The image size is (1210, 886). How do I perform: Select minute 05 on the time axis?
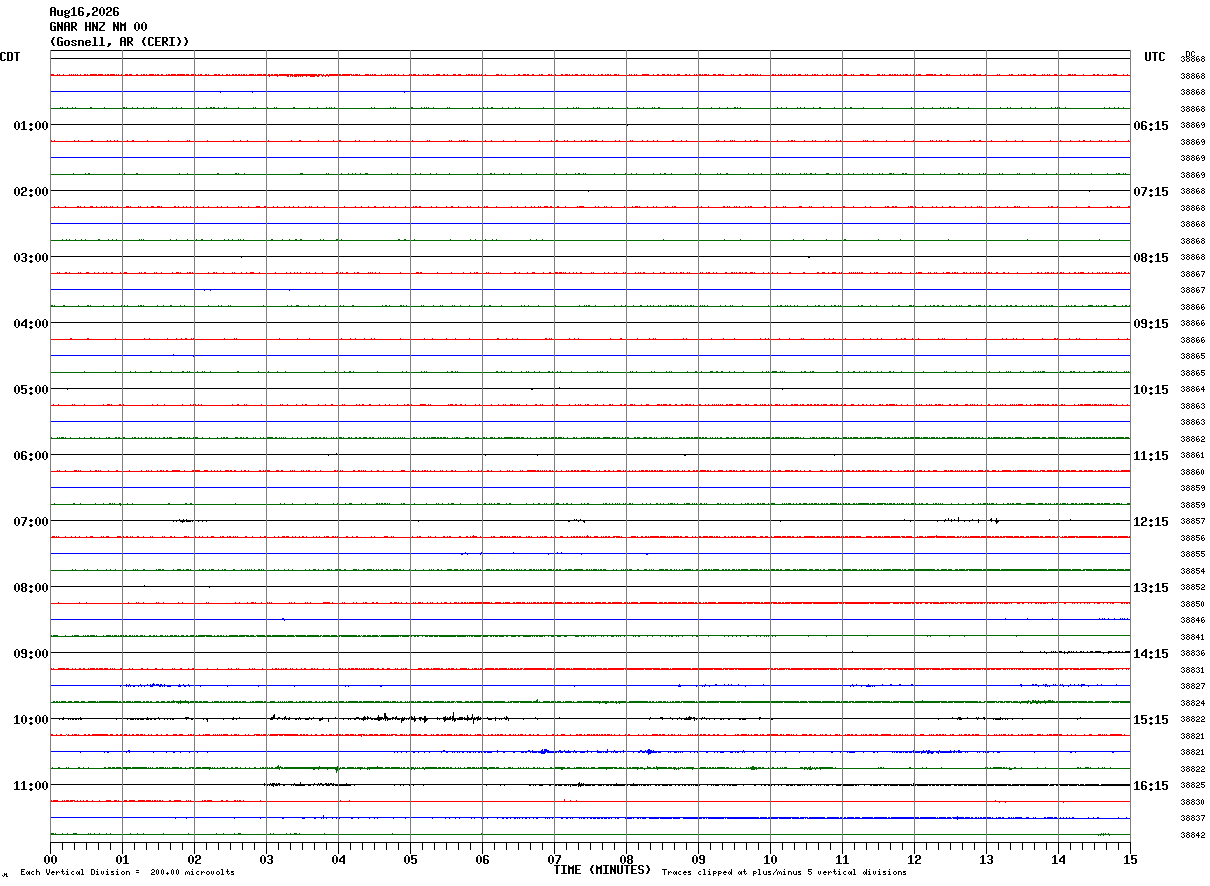pos(410,859)
